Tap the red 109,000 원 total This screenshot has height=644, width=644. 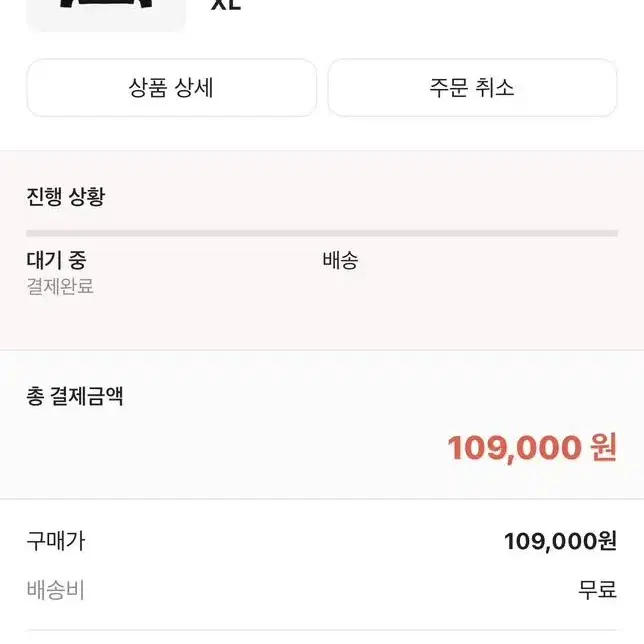(532, 448)
